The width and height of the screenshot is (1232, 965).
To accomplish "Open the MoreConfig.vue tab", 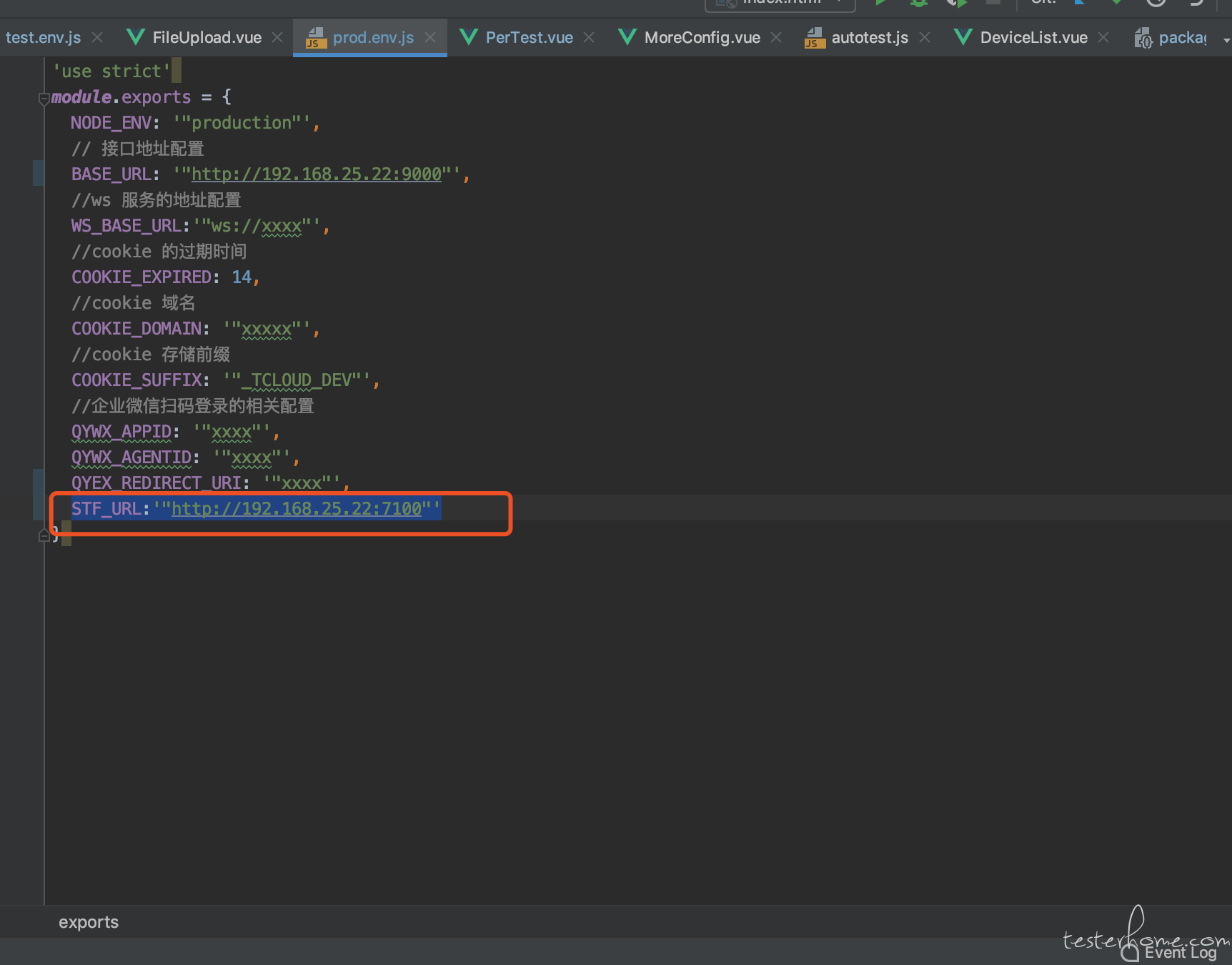I will 702,37.
